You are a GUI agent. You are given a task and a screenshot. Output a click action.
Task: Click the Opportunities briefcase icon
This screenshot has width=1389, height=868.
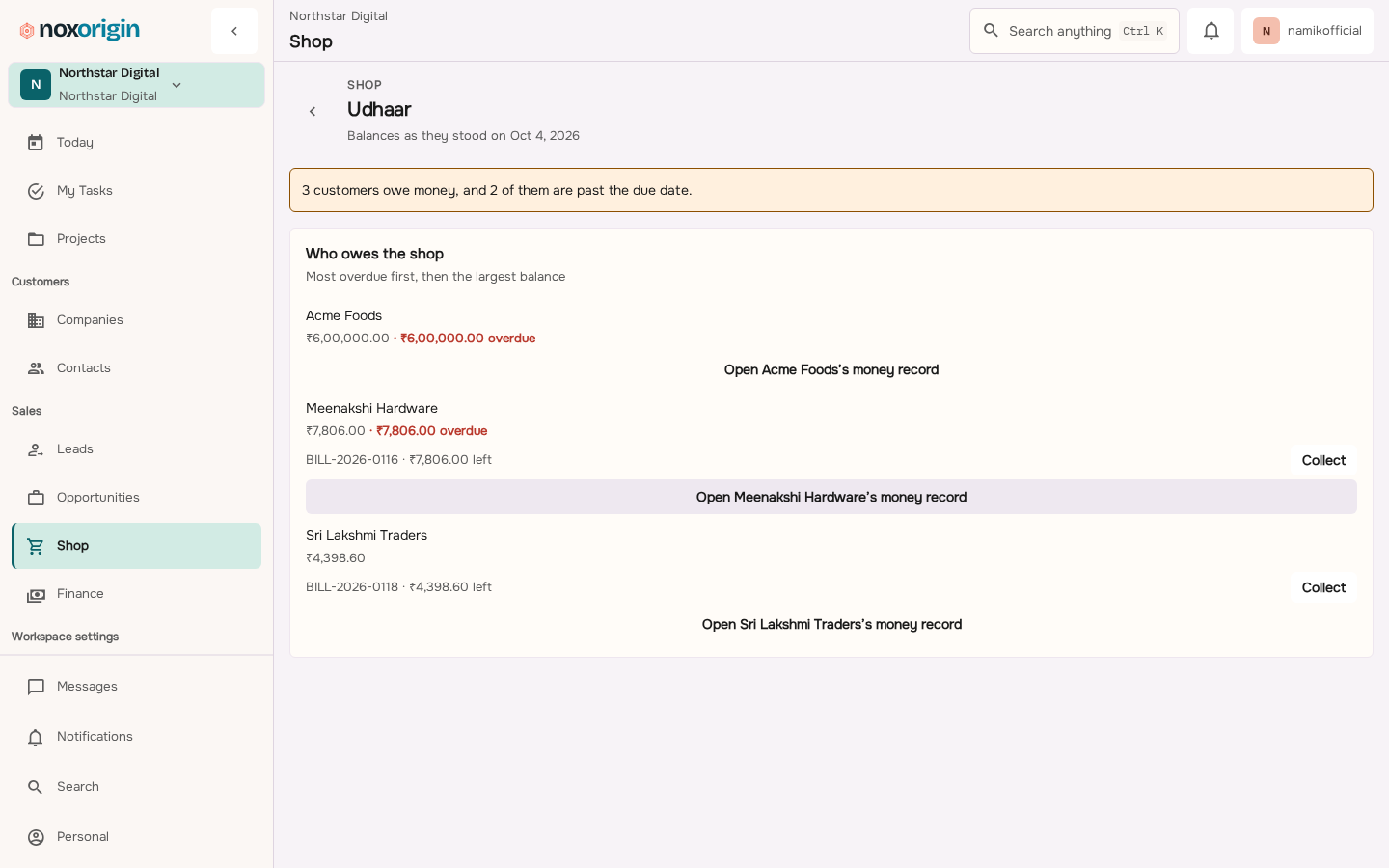coord(36,498)
